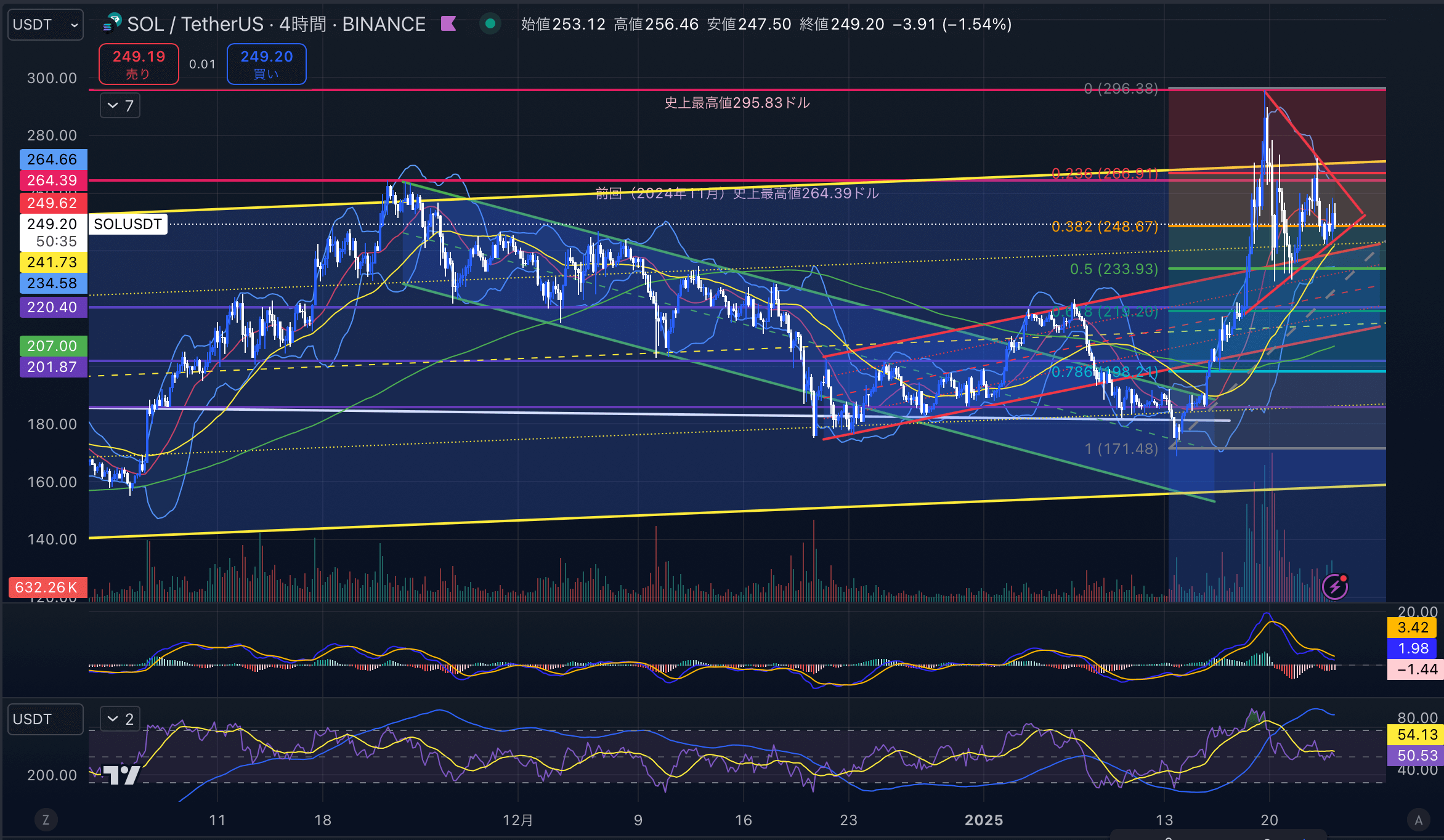Click the 632.26K volume label
This screenshot has height=840, width=1444.
click(x=47, y=588)
